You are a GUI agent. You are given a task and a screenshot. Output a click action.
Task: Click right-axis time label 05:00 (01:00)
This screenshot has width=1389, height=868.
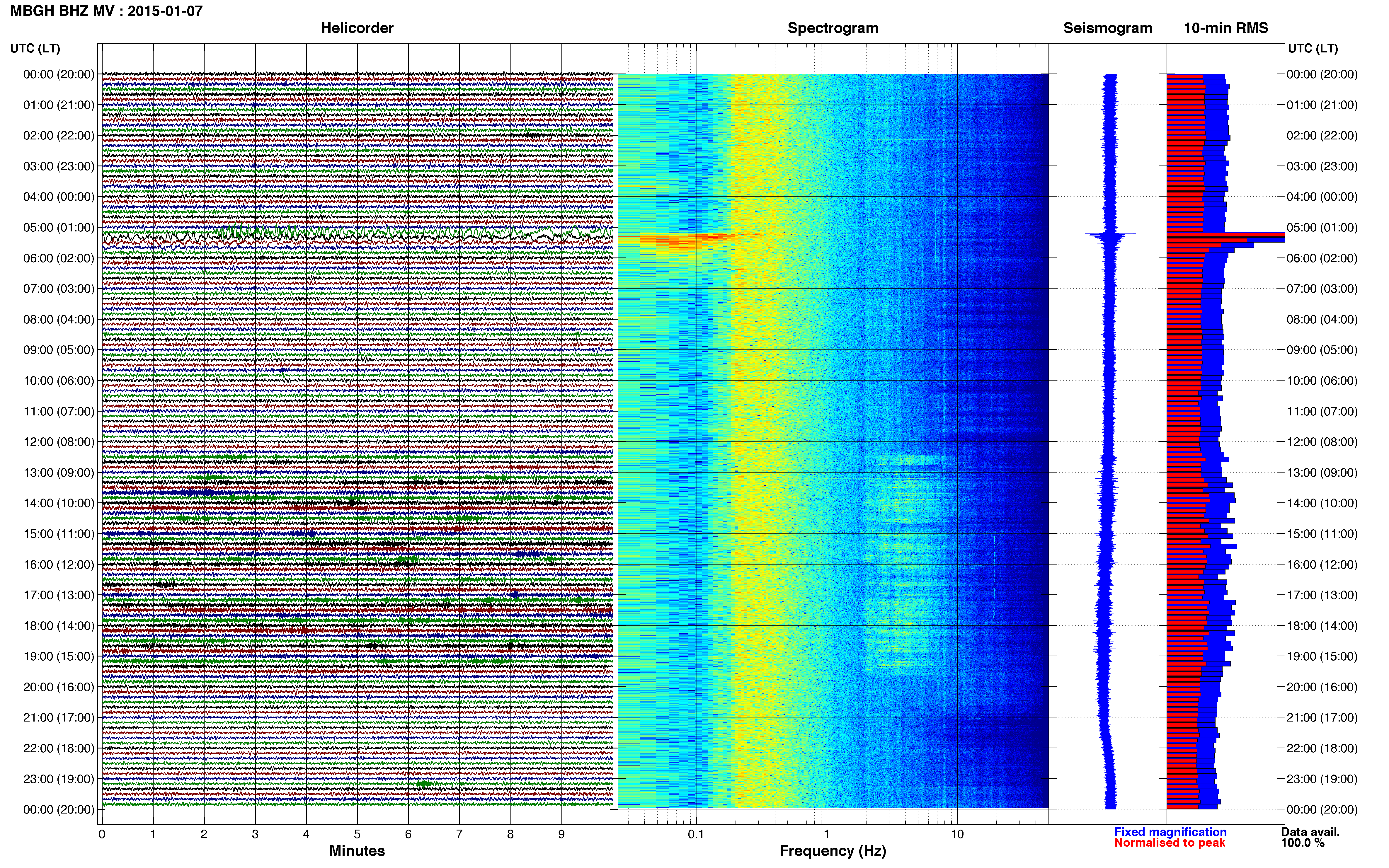pyautogui.click(x=1322, y=227)
